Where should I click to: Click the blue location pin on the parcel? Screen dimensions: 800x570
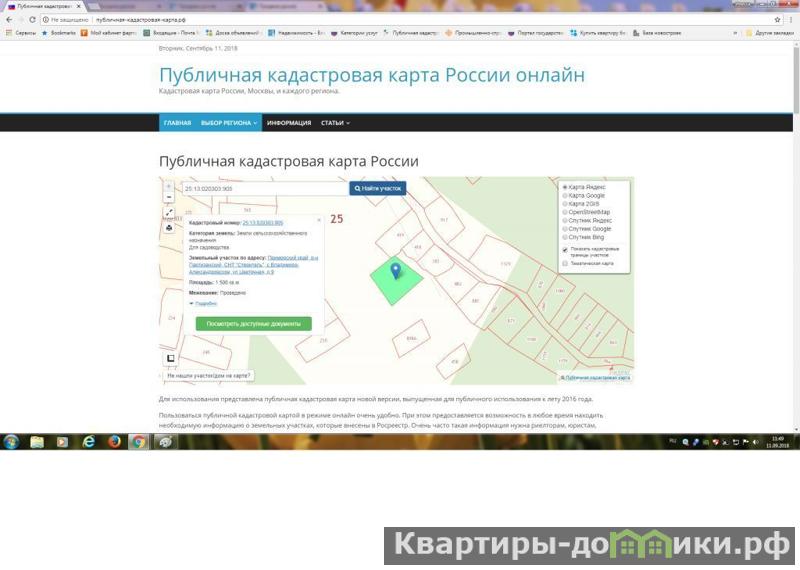[x=395, y=270]
